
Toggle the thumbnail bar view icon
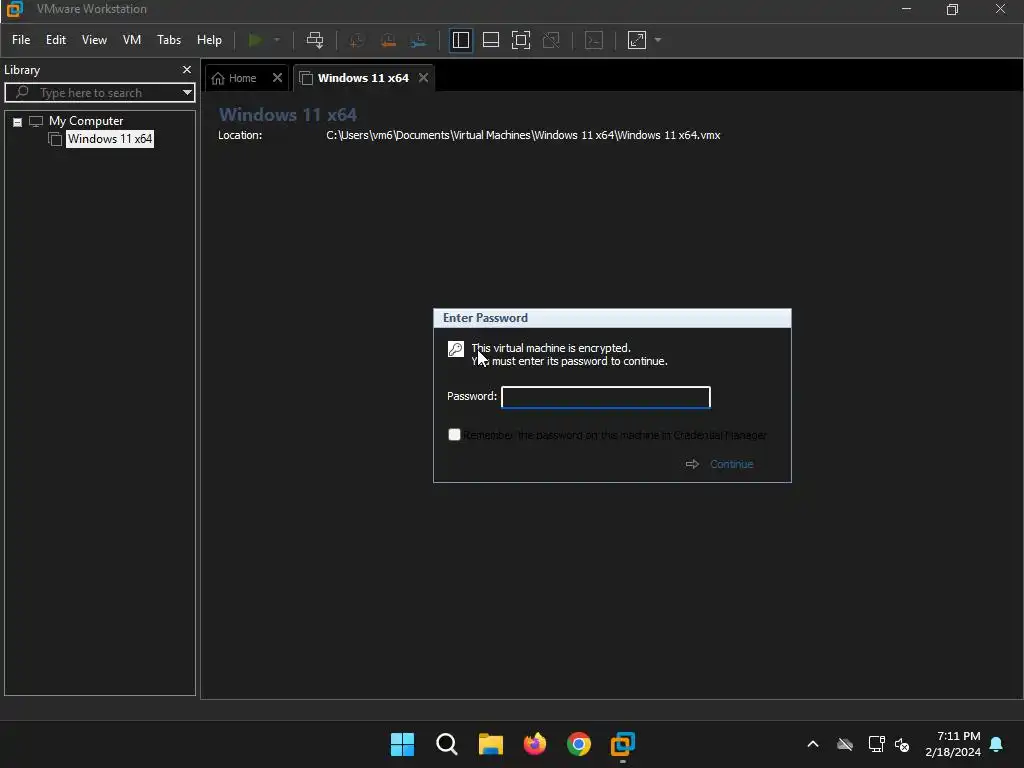tap(490, 40)
